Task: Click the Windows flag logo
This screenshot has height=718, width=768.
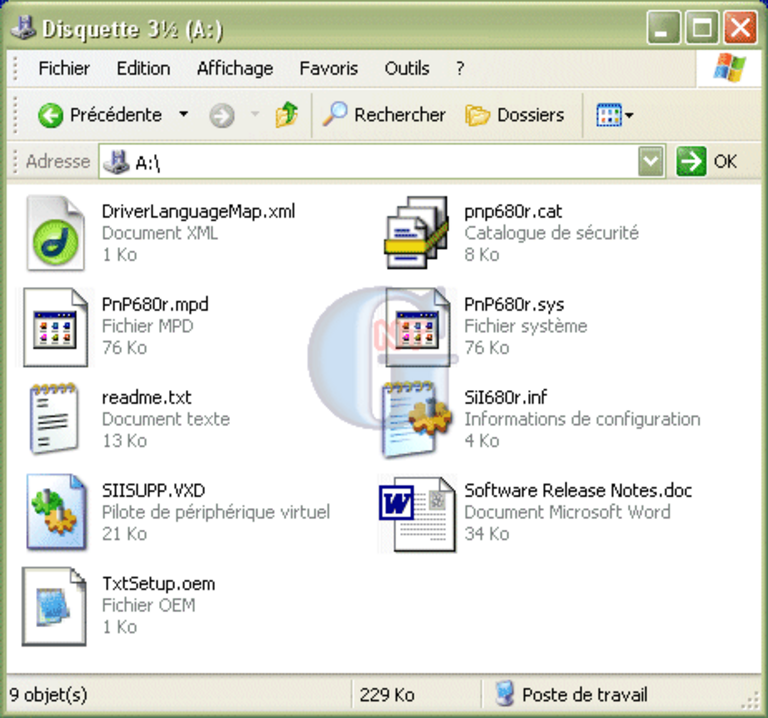Action: pos(729,68)
